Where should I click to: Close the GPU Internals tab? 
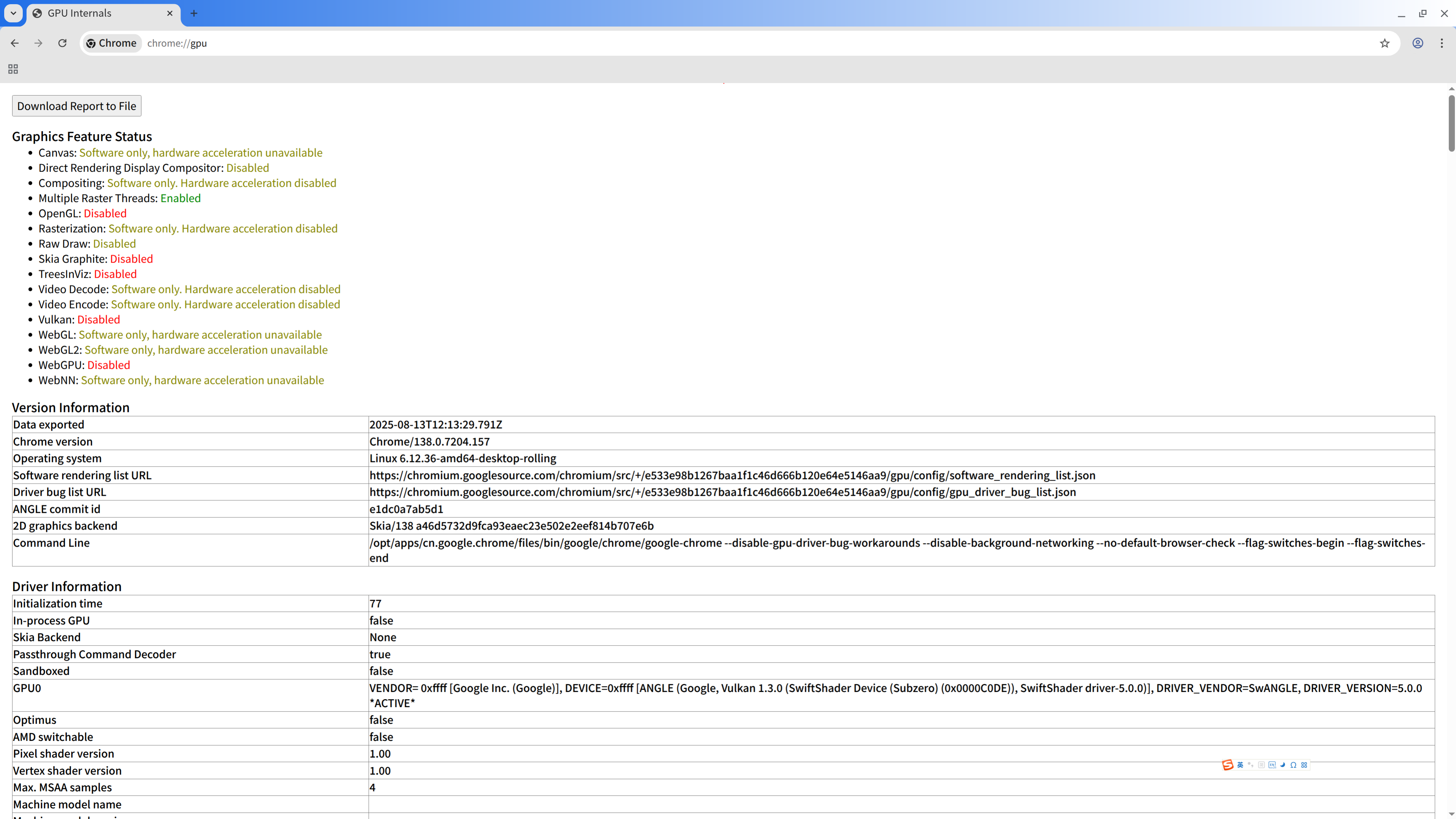pyautogui.click(x=170, y=13)
